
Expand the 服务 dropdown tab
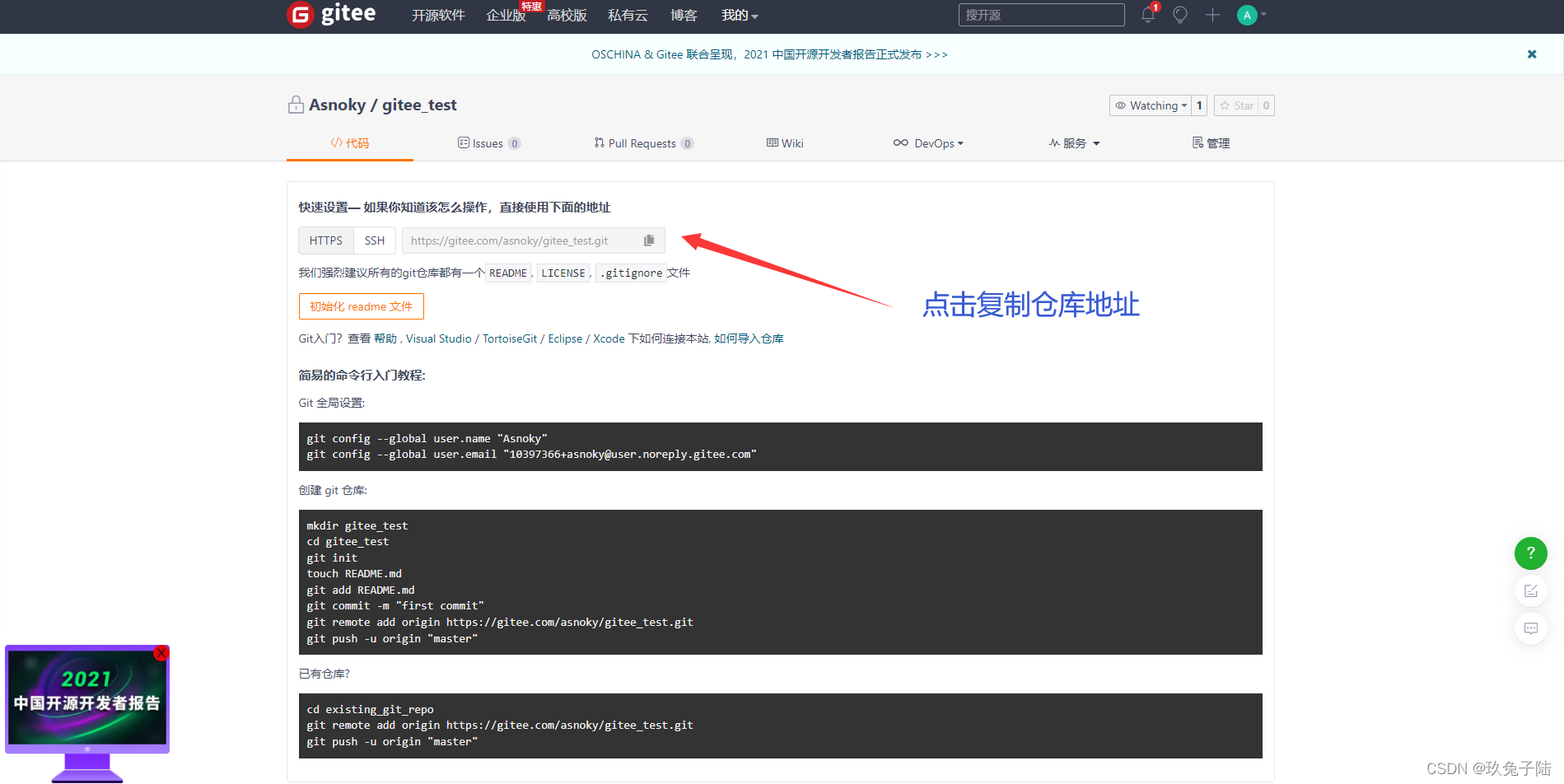point(1074,143)
